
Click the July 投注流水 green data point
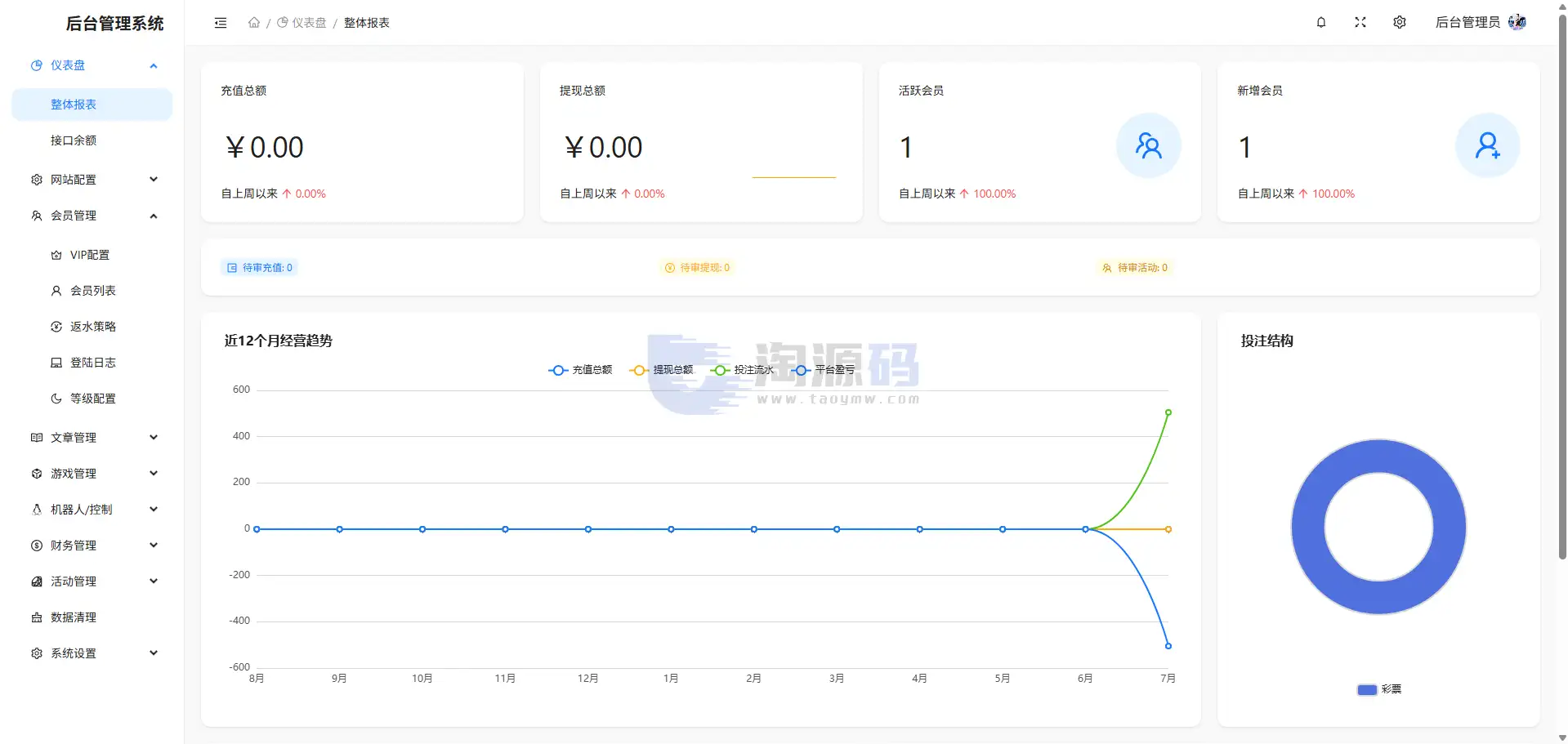click(x=1168, y=412)
